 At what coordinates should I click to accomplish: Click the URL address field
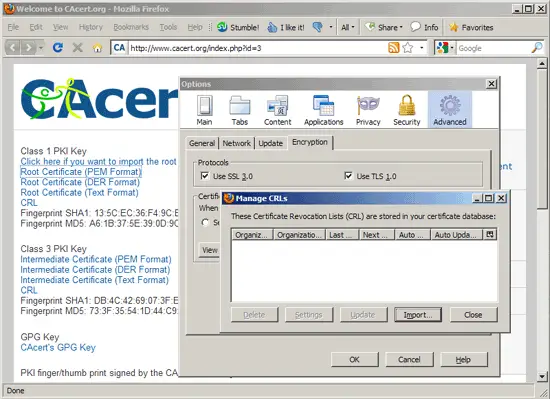tap(258, 48)
